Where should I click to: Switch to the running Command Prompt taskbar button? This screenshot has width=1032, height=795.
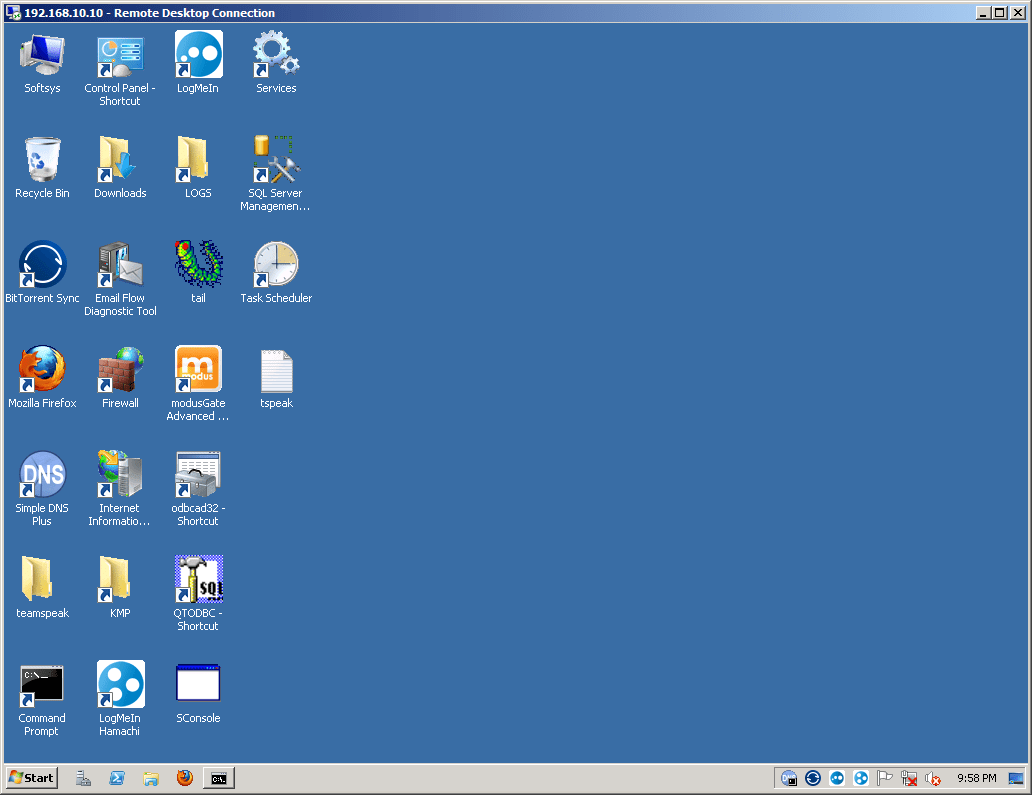(219, 779)
